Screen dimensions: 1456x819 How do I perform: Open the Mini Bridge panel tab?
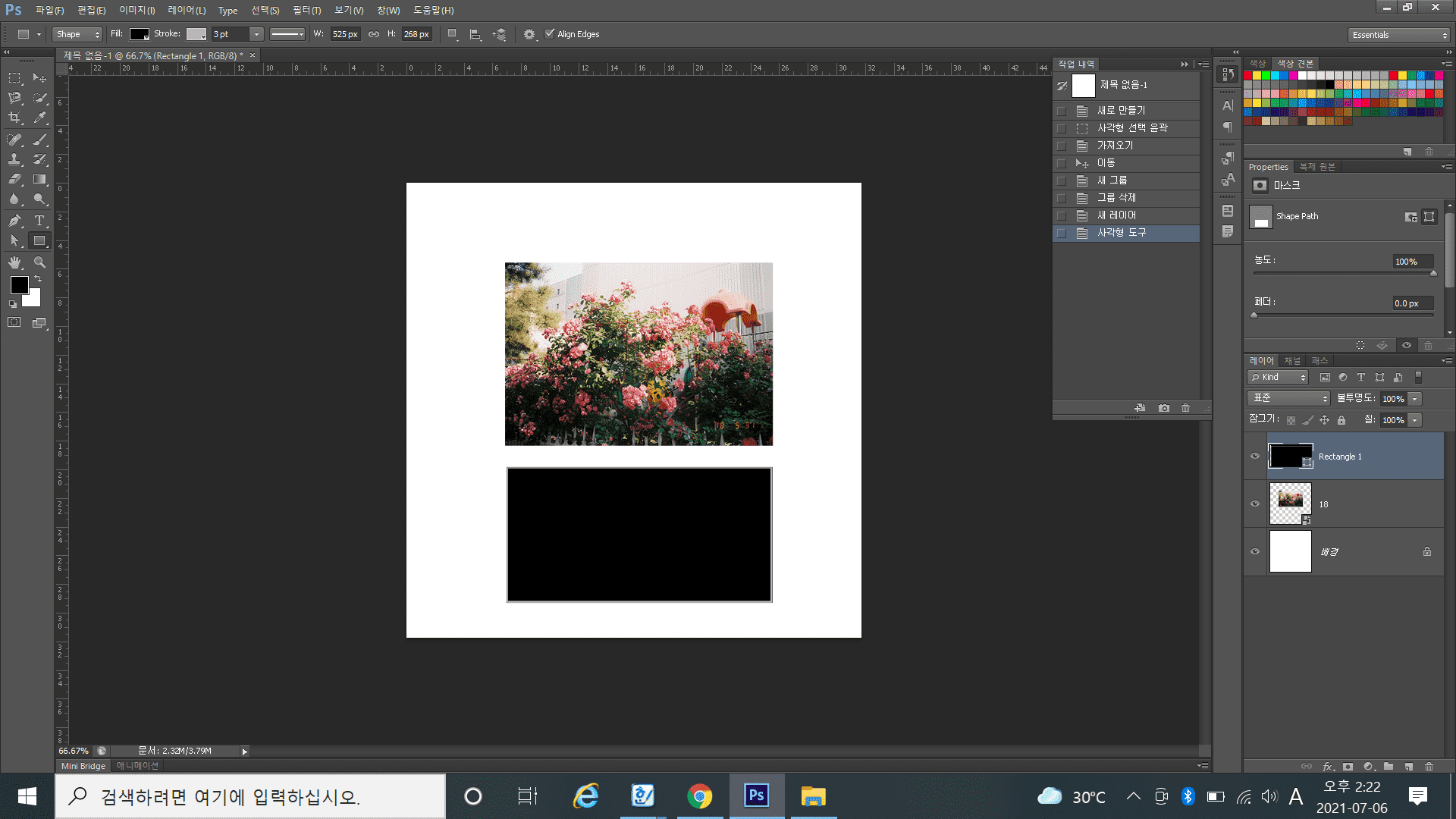click(x=83, y=766)
